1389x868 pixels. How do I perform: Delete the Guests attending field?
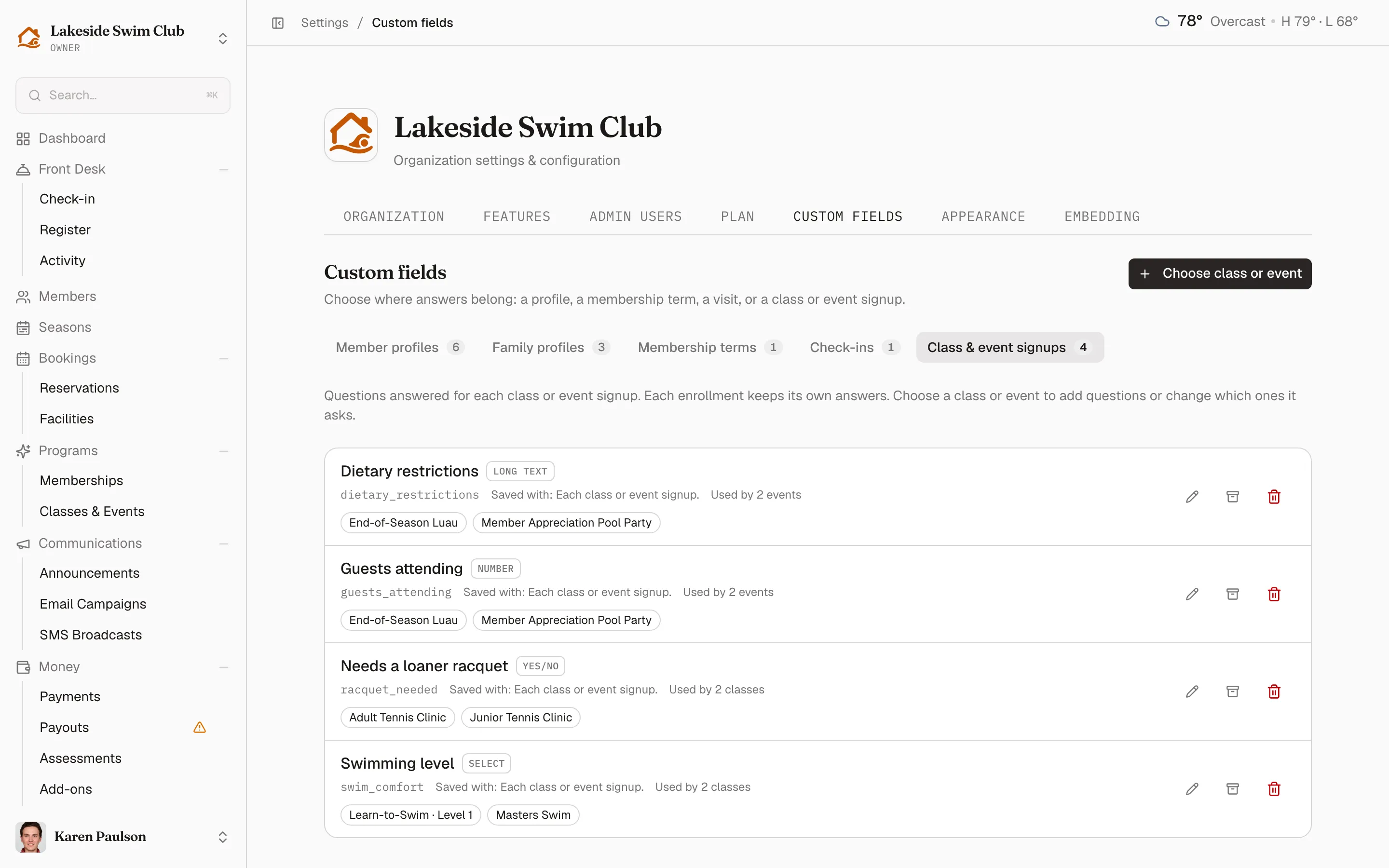tap(1274, 594)
